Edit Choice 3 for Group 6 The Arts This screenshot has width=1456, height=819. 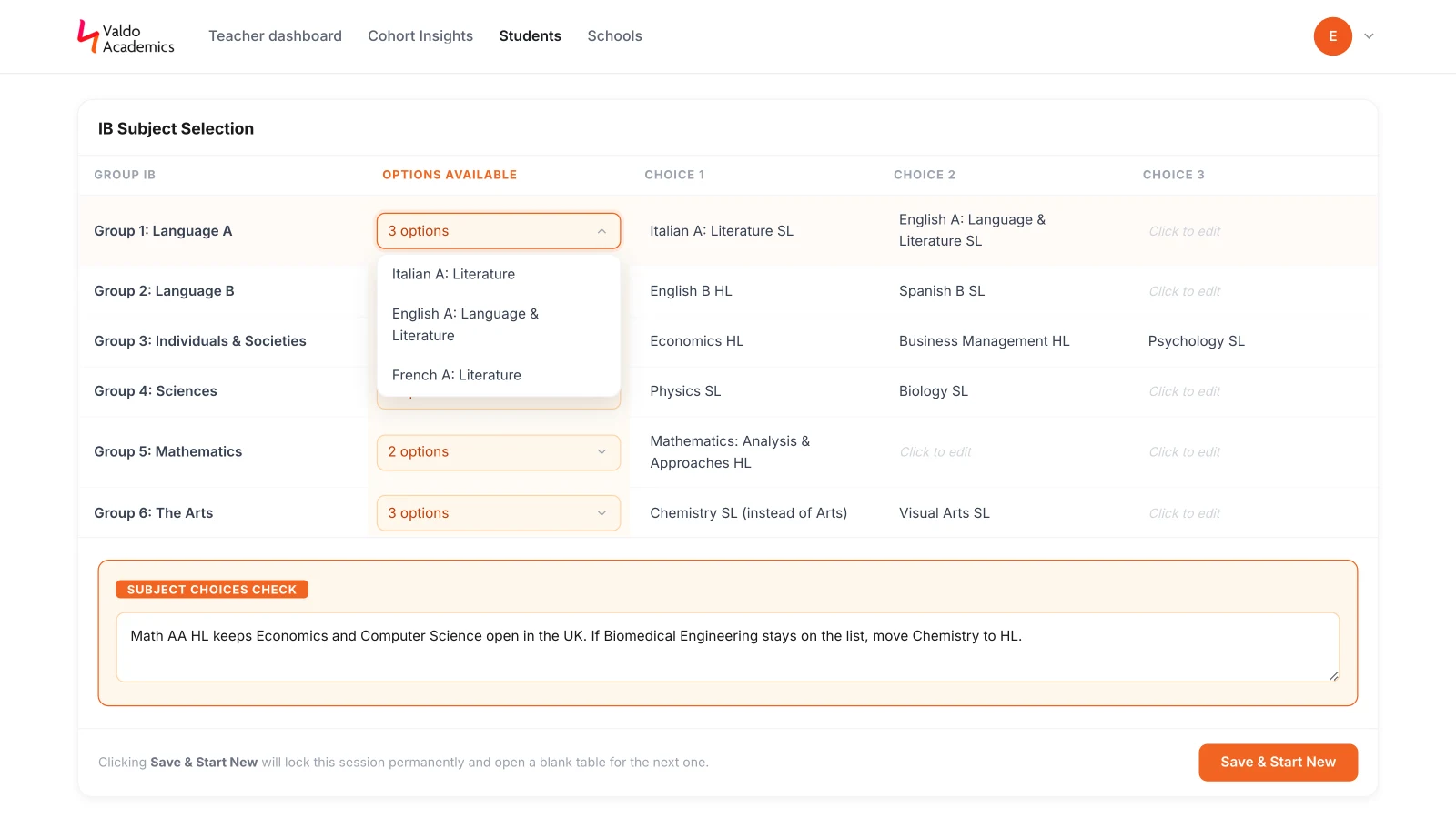[1184, 513]
